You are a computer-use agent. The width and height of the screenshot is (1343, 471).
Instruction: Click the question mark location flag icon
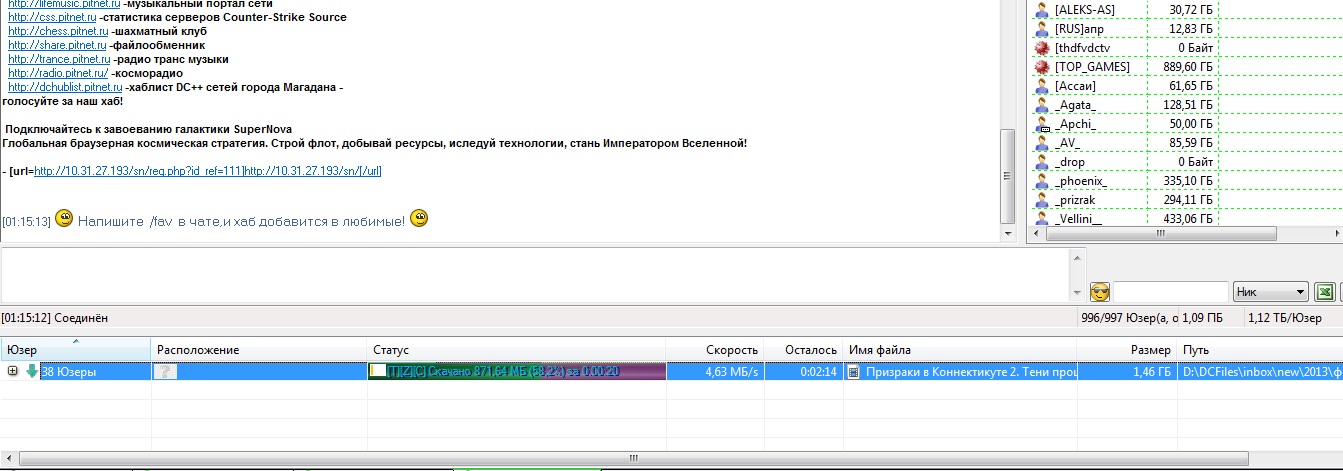(x=164, y=371)
